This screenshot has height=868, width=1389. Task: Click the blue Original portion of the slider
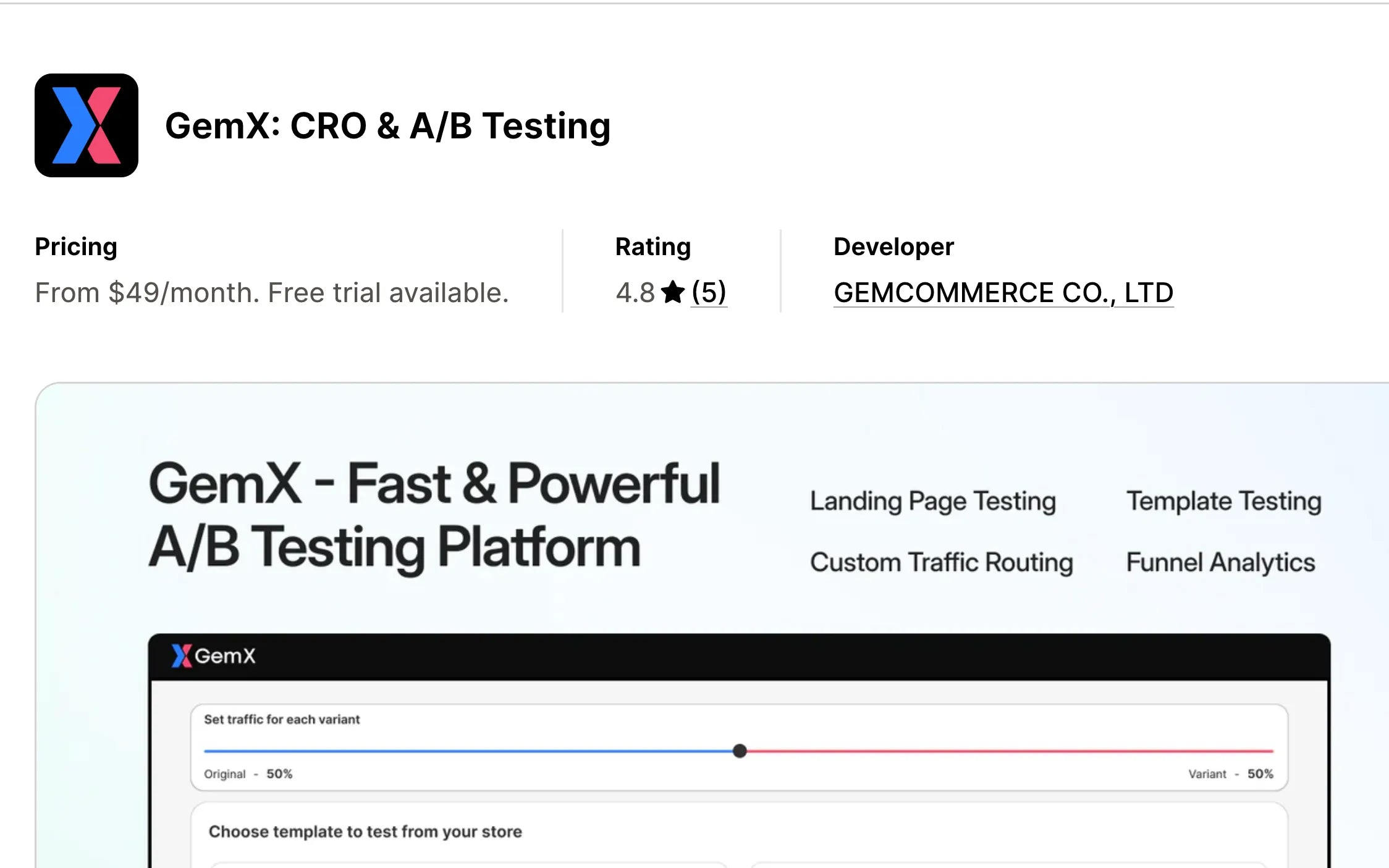point(470,751)
